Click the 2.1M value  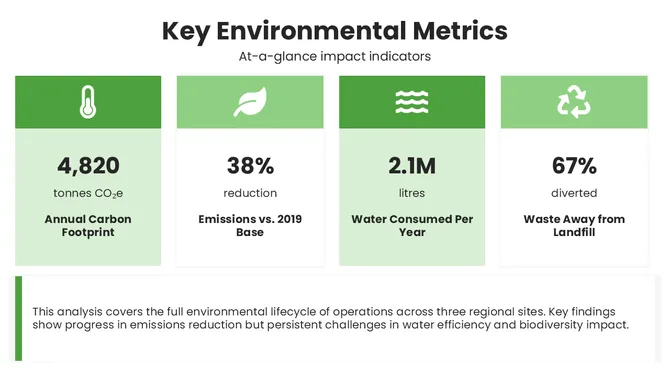point(412,166)
